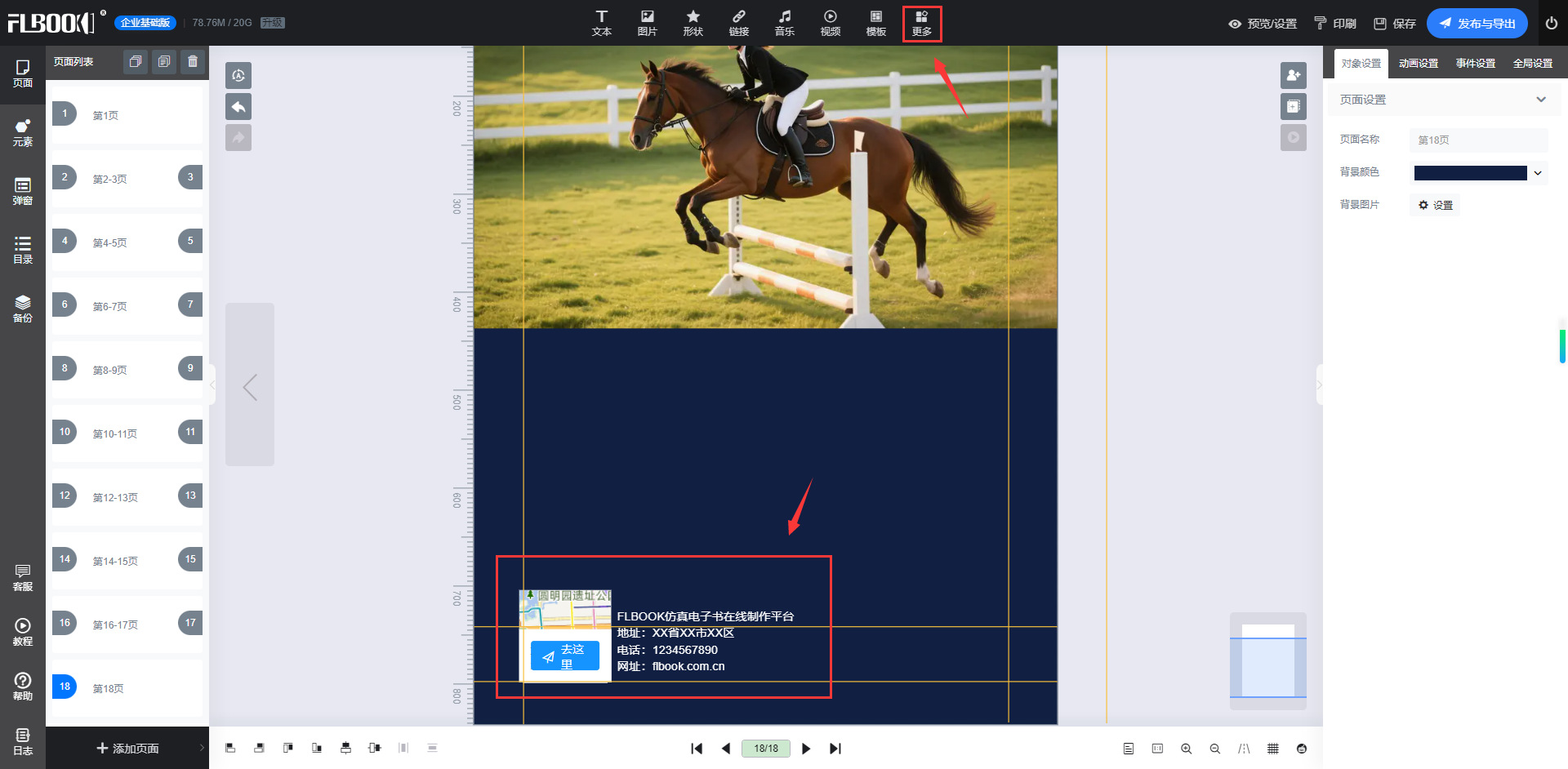
Task: Collapse the 页面设置 section chevron
Action: click(x=1540, y=100)
